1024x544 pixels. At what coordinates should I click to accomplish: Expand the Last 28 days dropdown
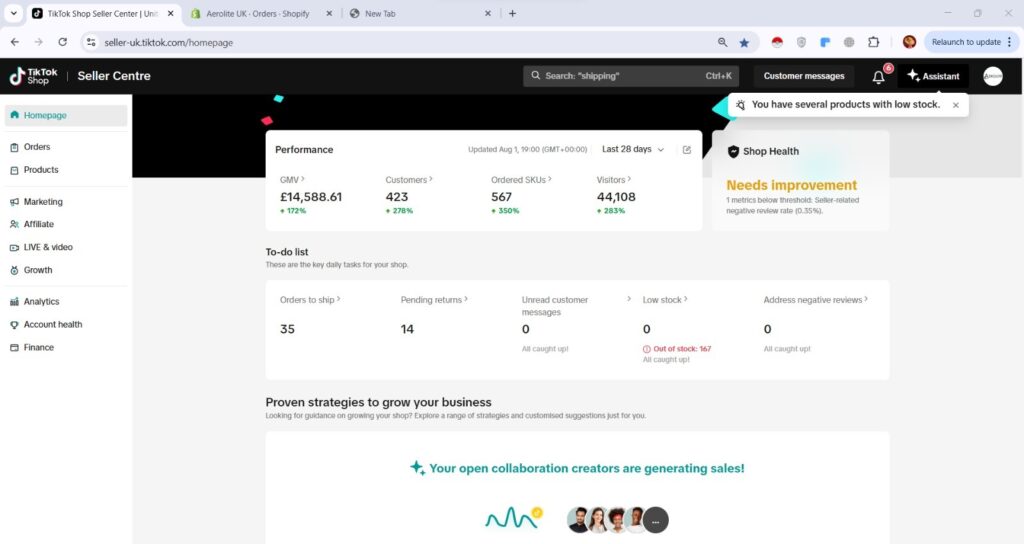[x=633, y=150]
